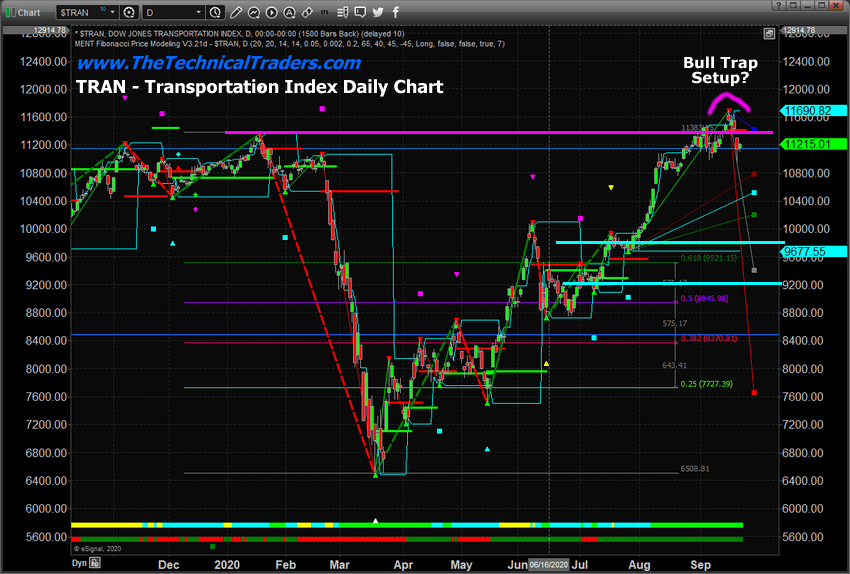Open the help question mark button
850x574 pixels.
(778, 5)
